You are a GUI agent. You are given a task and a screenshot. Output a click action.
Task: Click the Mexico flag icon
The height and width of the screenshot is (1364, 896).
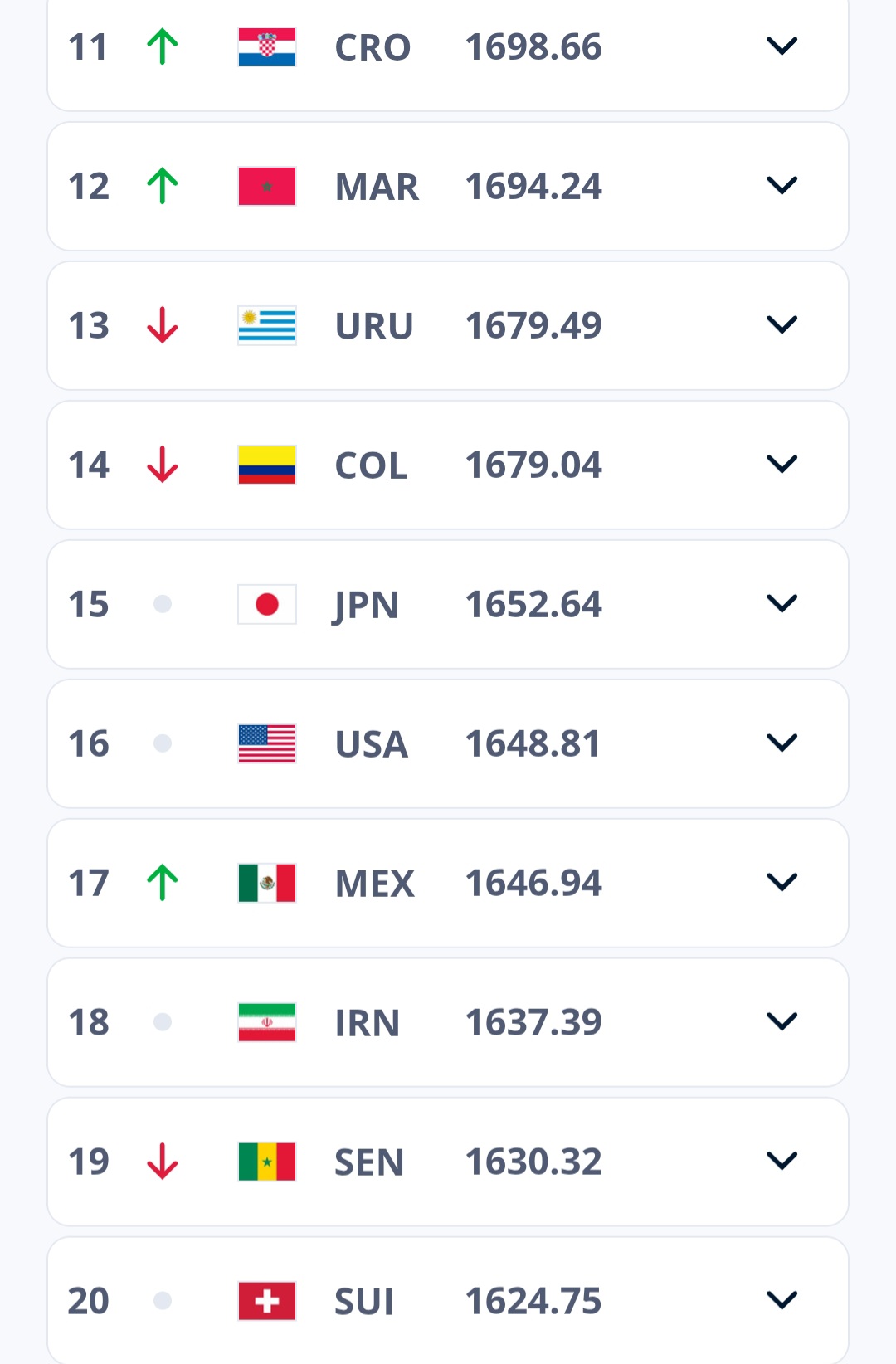tap(267, 883)
